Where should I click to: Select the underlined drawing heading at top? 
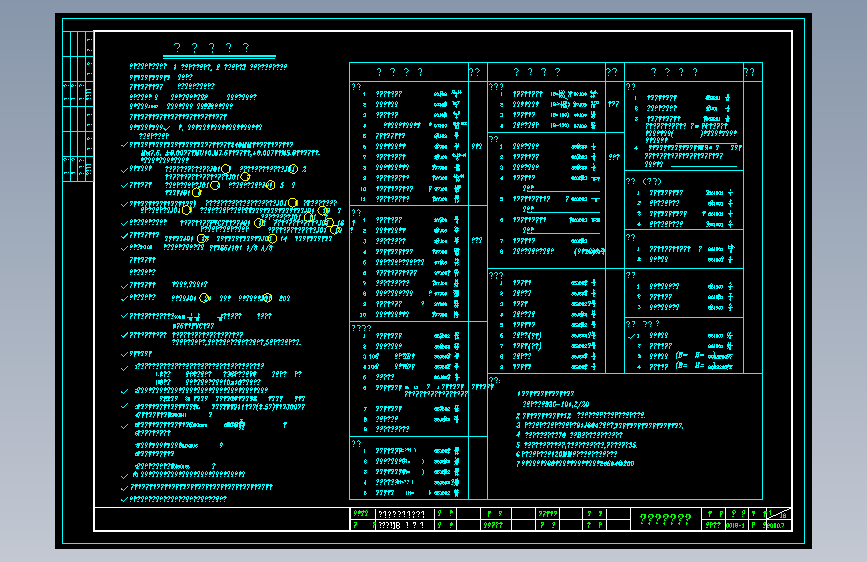pyautogui.click(x=212, y=48)
